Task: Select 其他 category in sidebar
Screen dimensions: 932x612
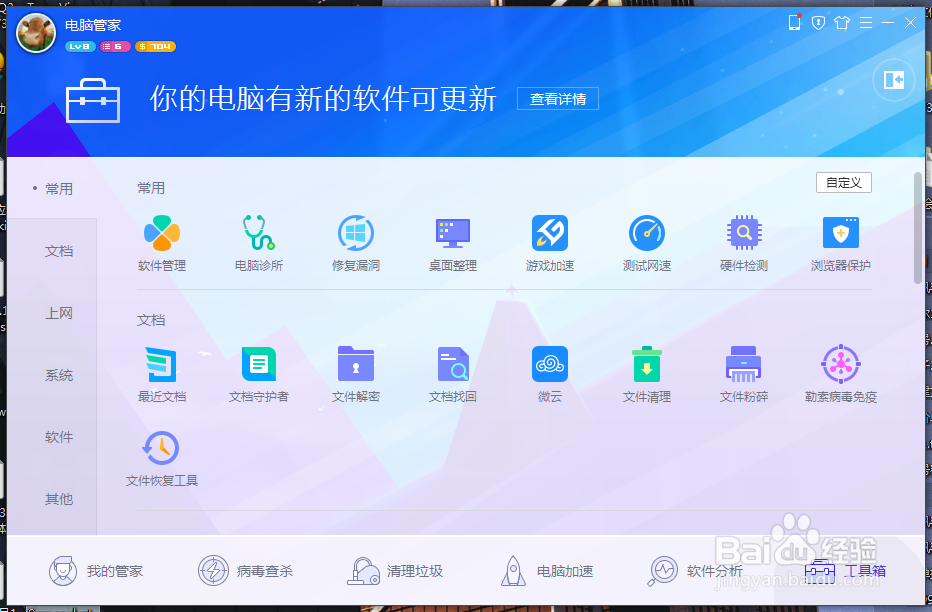Action: [x=59, y=499]
